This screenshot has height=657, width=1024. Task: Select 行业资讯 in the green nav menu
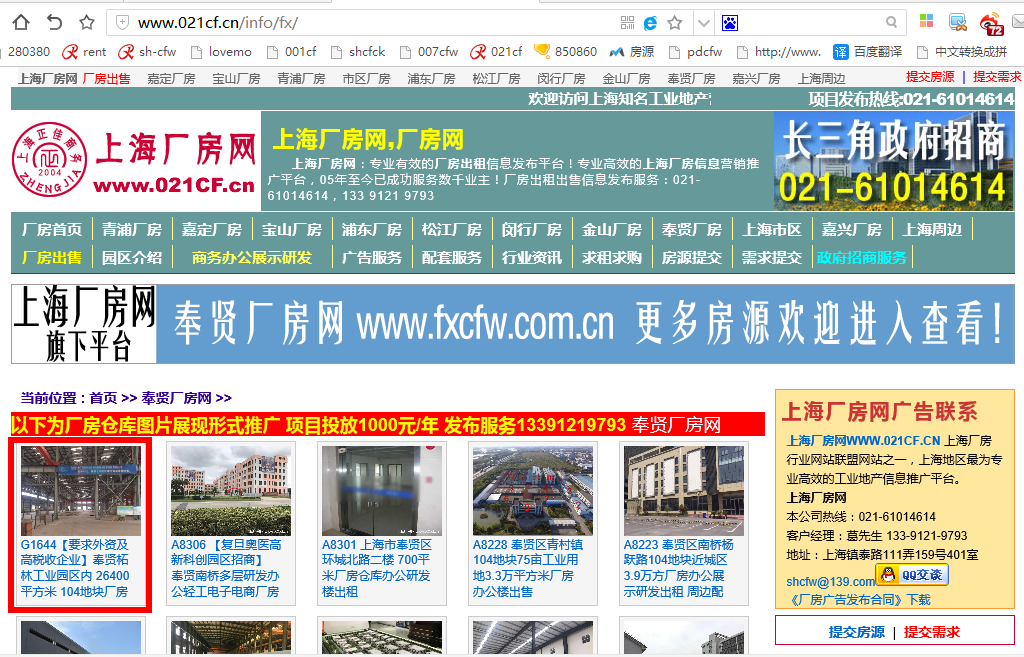pos(532,257)
